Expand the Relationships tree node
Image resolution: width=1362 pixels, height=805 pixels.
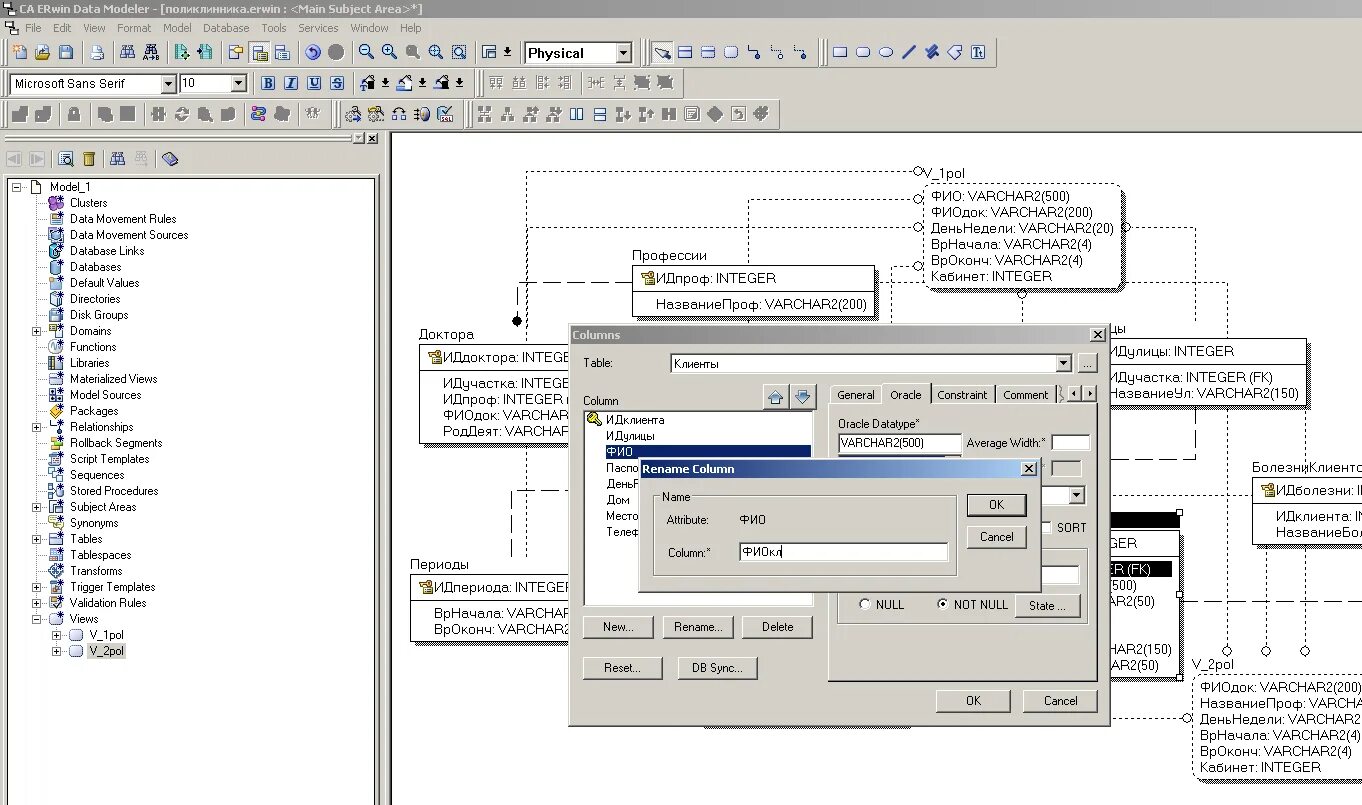[37, 427]
